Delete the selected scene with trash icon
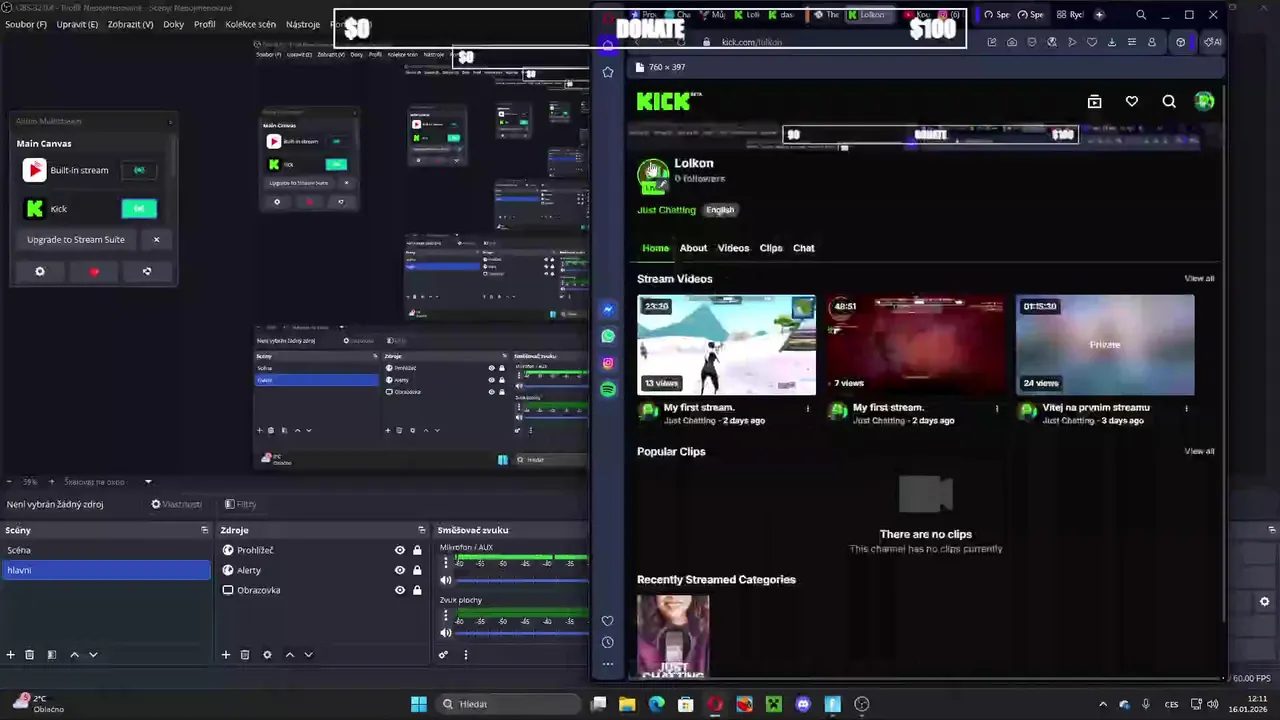The width and height of the screenshot is (1280, 720). (30, 655)
